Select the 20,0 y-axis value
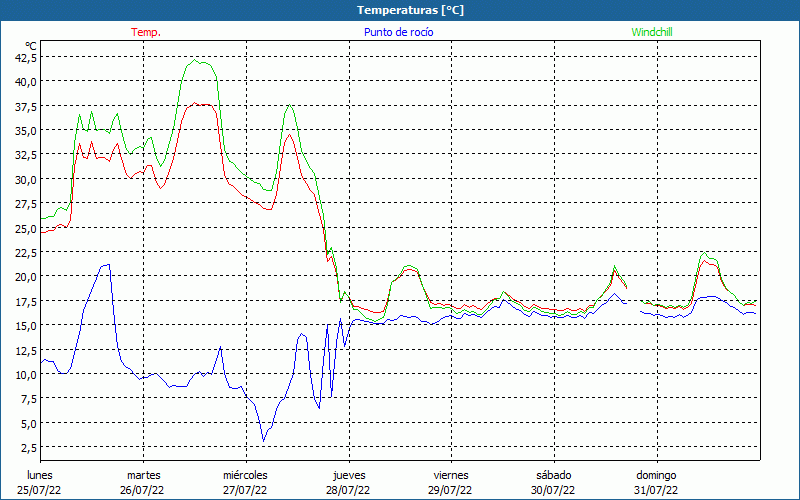The width and height of the screenshot is (800, 500). (x=26, y=277)
